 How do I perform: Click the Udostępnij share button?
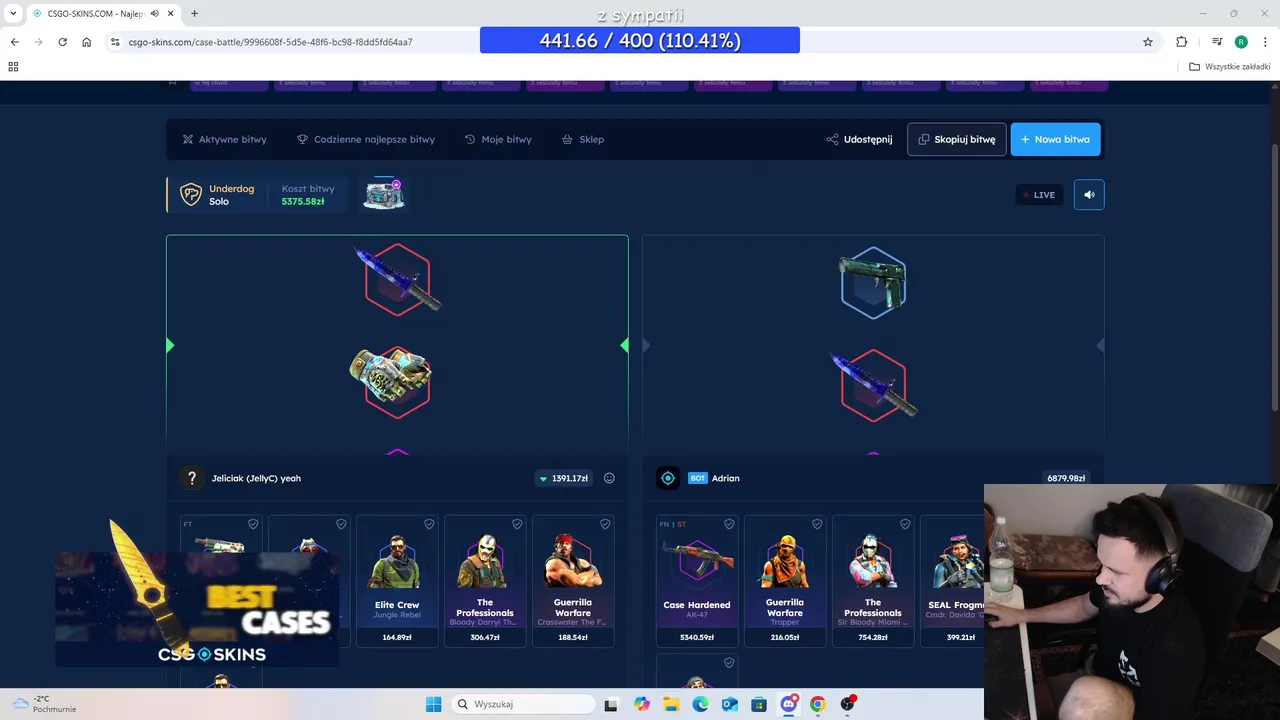tap(859, 139)
